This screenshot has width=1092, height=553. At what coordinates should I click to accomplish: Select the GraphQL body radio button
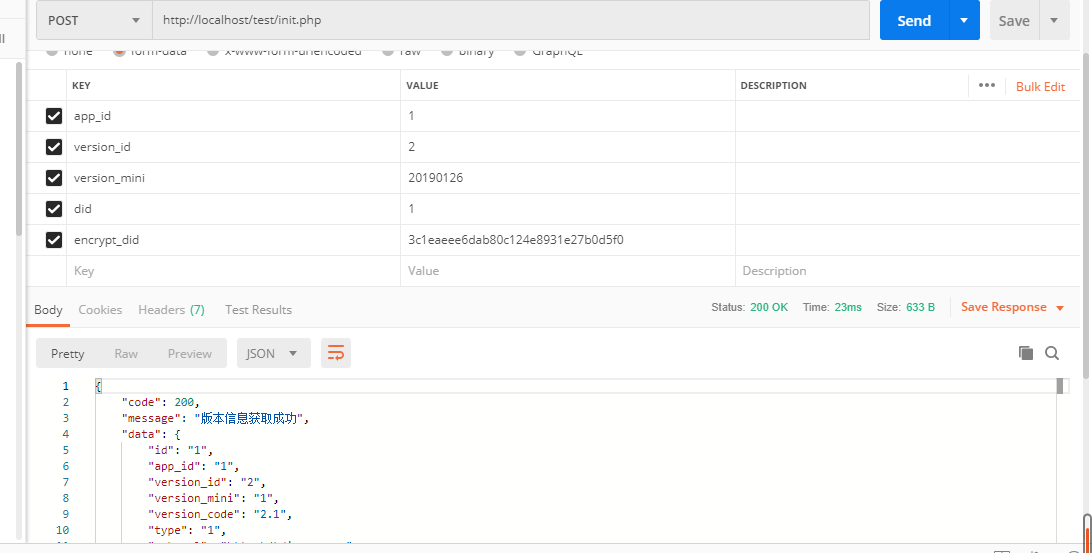pos(520,52)
